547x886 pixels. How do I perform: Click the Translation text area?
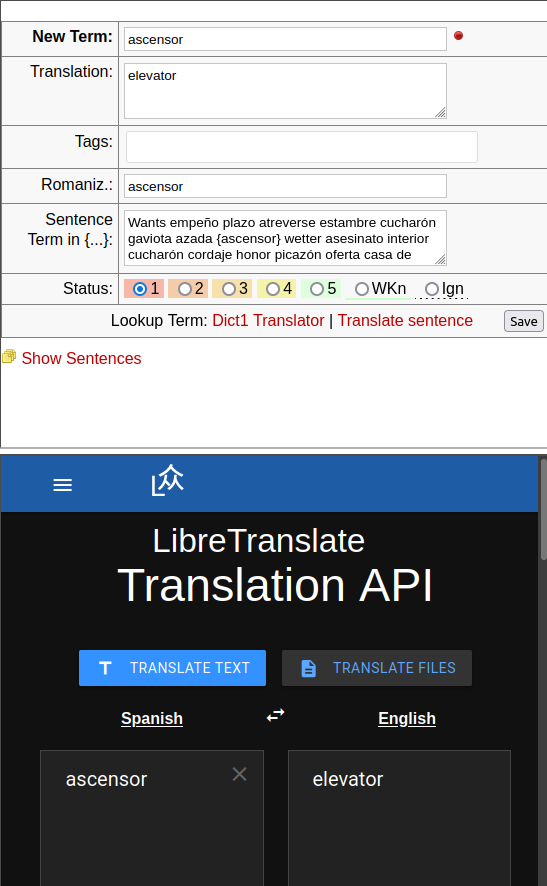285,91
